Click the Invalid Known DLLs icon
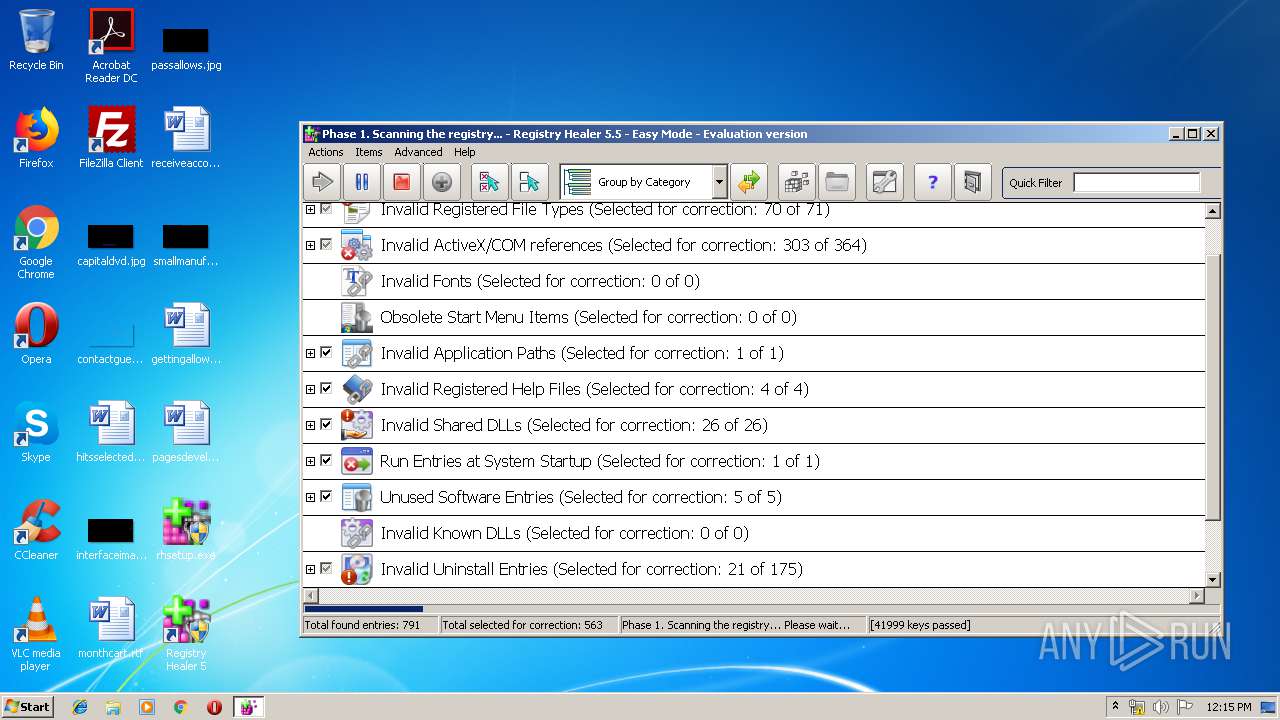This screenshot has width=1280, height=720. click(356, 533)
